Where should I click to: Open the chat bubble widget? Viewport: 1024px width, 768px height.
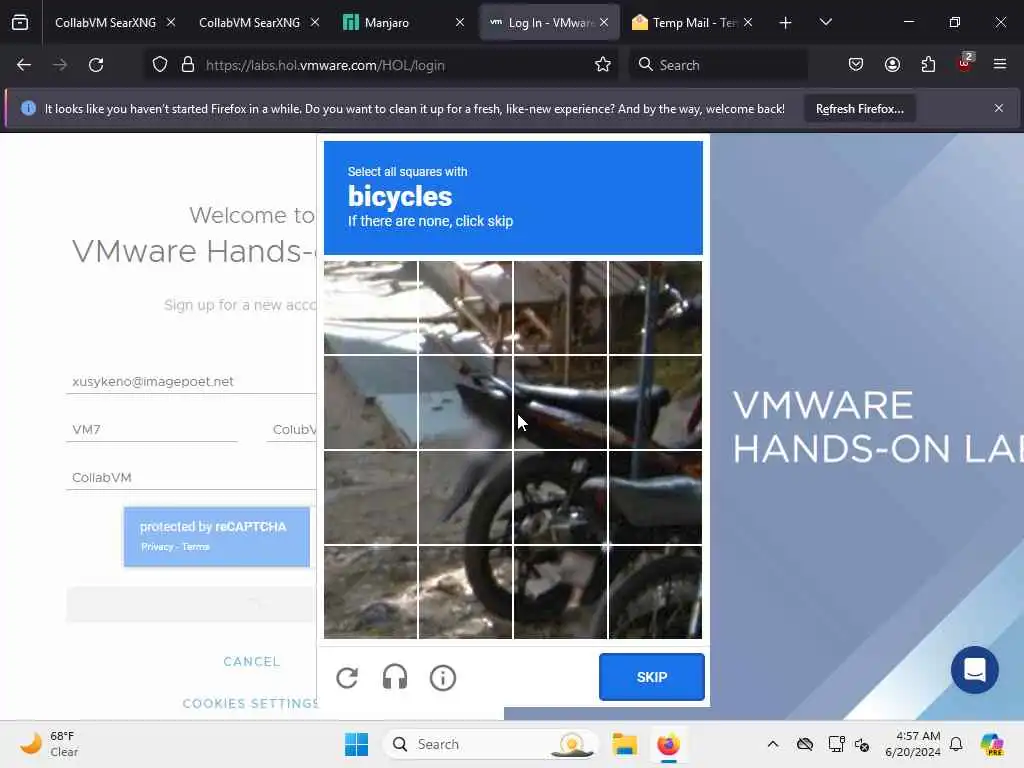pos(974,670)
